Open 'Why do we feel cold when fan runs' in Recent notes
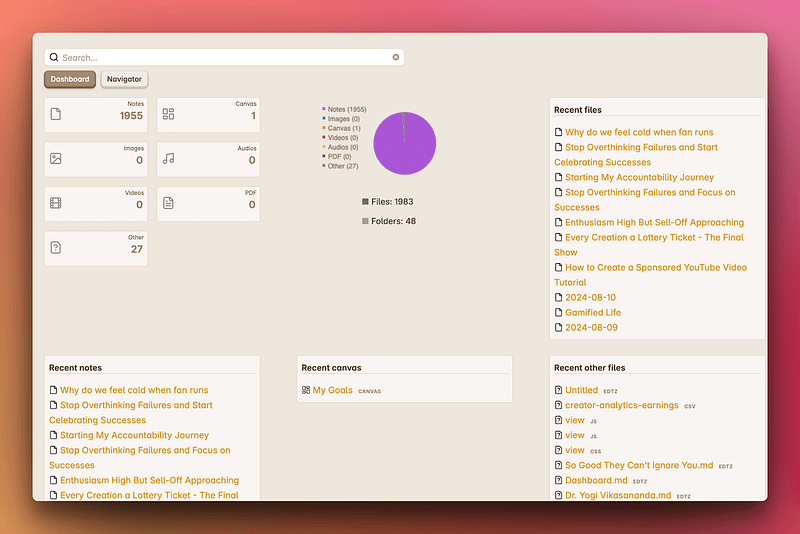This screenshot has height=534, width=800. coord(134,390)
